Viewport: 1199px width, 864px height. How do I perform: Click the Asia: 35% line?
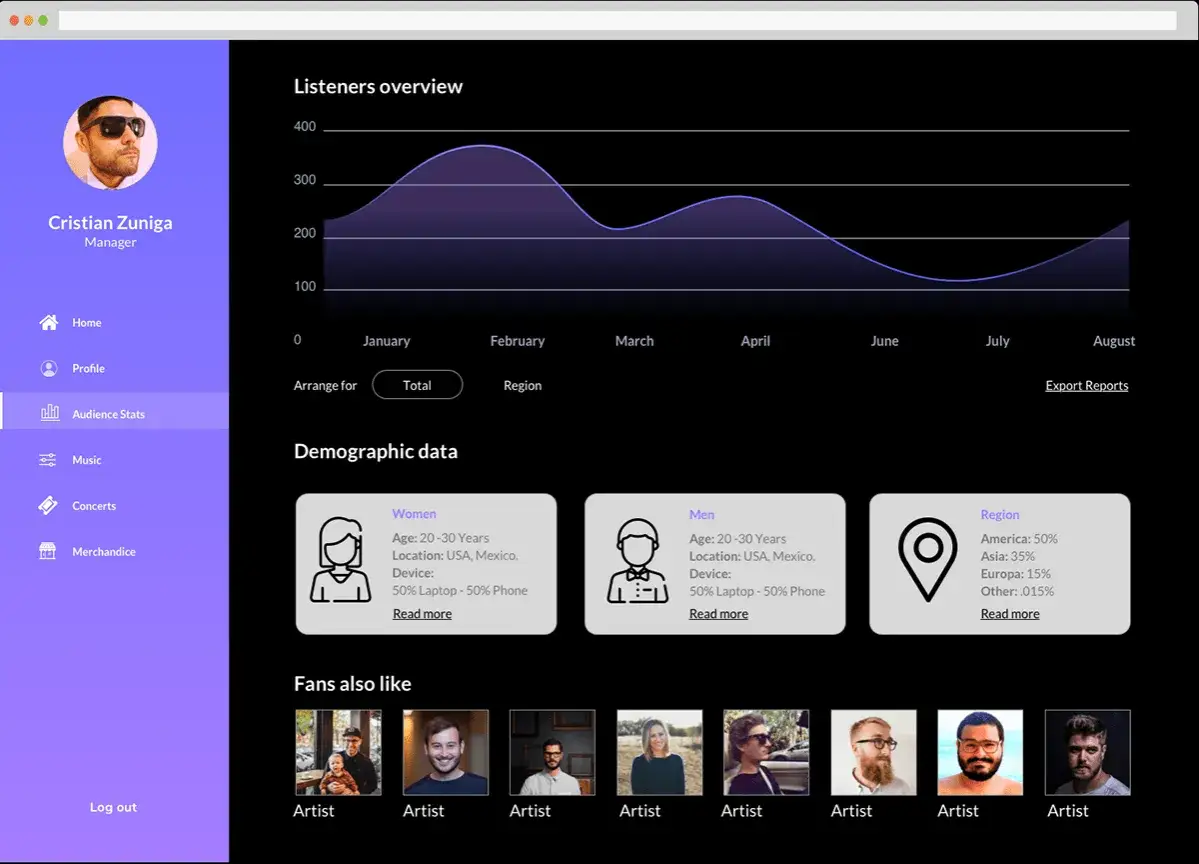tap(1008, 557)
